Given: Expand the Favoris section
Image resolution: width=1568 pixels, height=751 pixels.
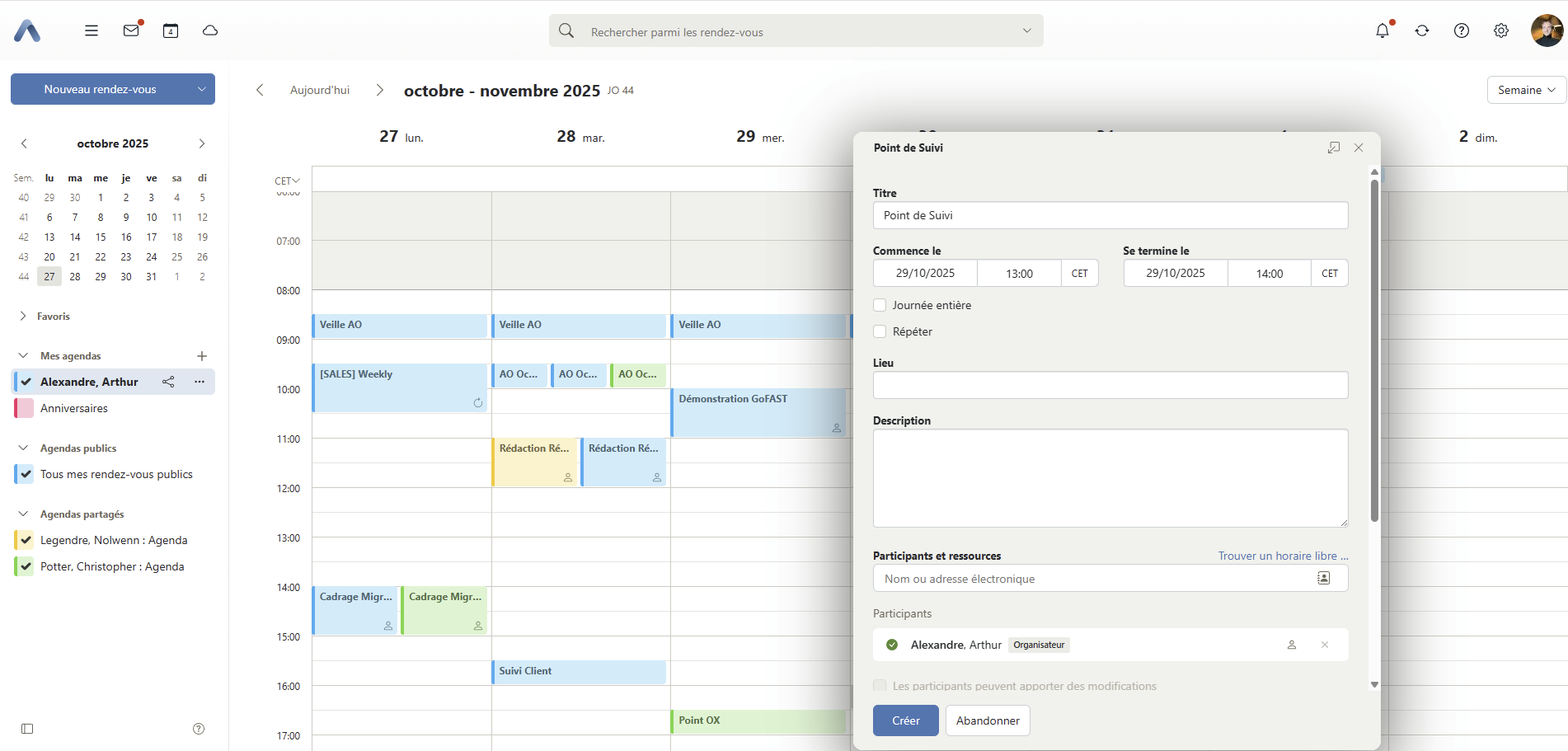Looking at the screenshot, I should click(23, 317).
